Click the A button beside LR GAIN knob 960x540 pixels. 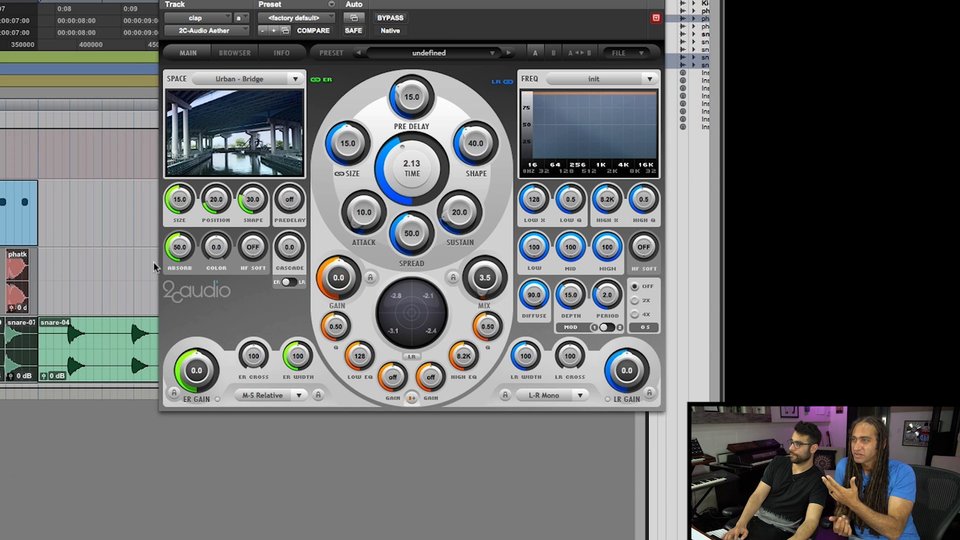[x=650, y=392]
